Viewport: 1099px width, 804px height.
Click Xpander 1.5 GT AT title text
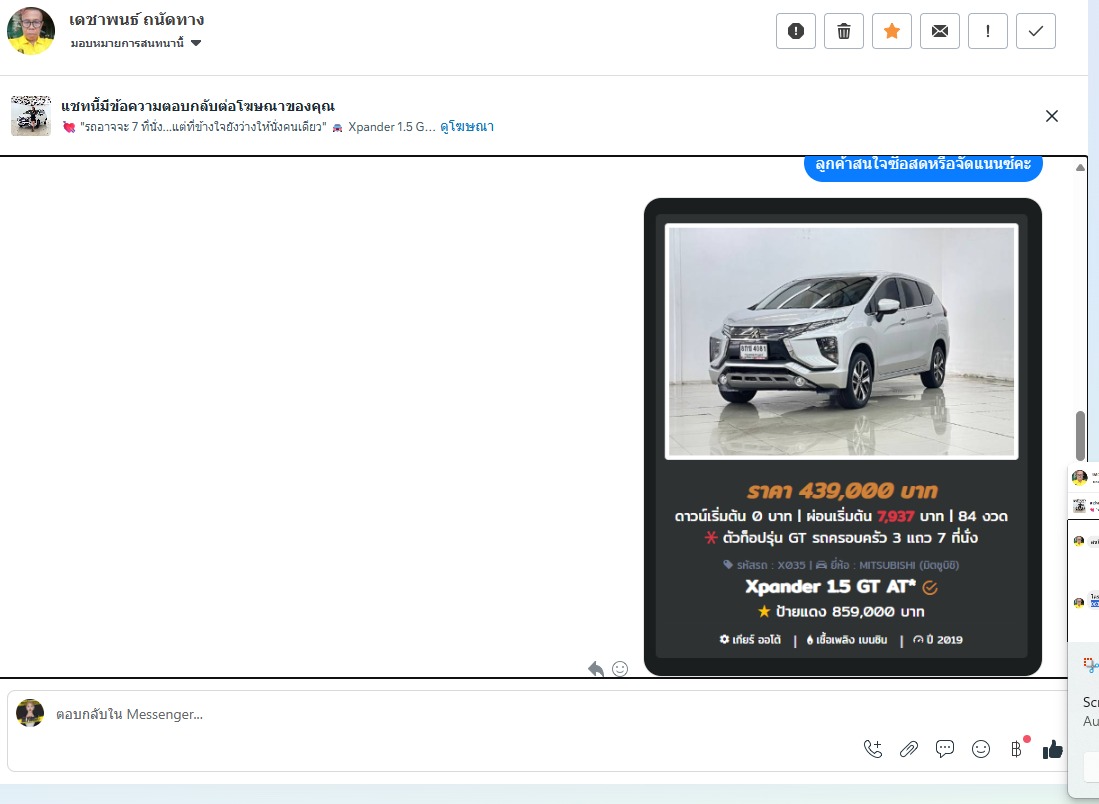click(x=831, y=587)
